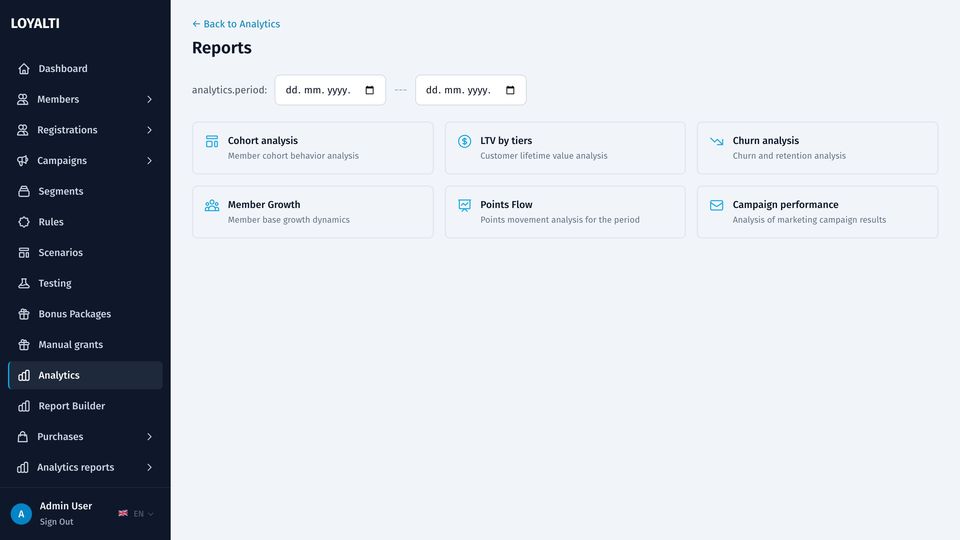
Task: Open the Cohort analysis report title
Action: tap(263, 141)
